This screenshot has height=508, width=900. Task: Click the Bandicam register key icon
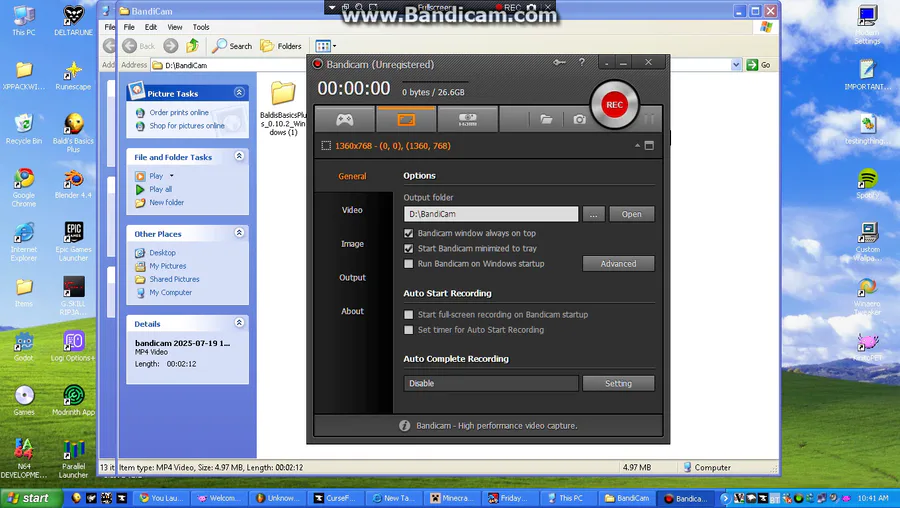click(x=559, y=62)
